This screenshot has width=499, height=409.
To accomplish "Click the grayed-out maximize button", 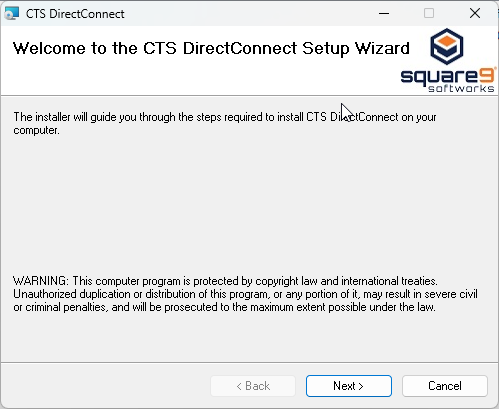I will tap(429, 14).
